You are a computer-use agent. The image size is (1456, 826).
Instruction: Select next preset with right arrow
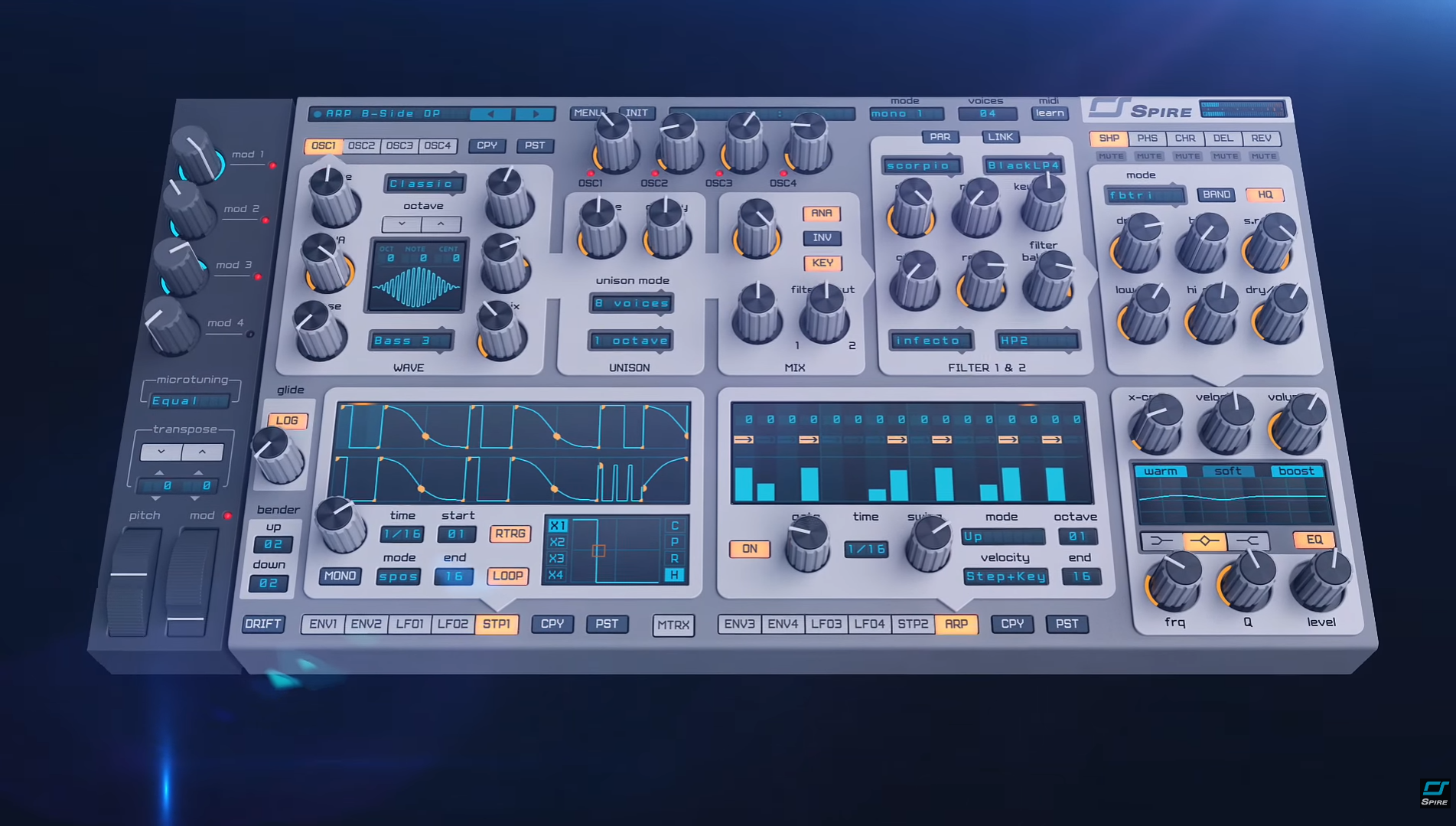535,114
